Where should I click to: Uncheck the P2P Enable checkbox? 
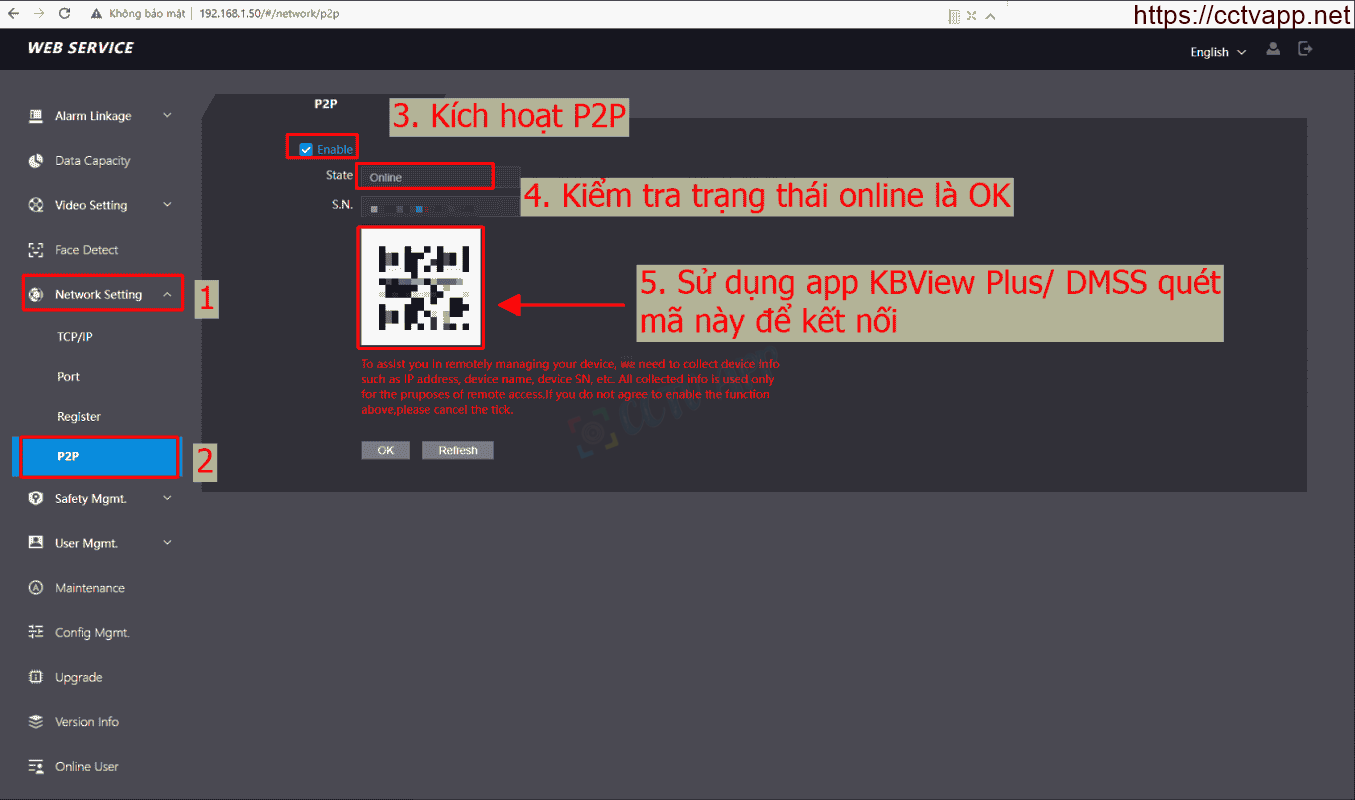tap(306, 149)
